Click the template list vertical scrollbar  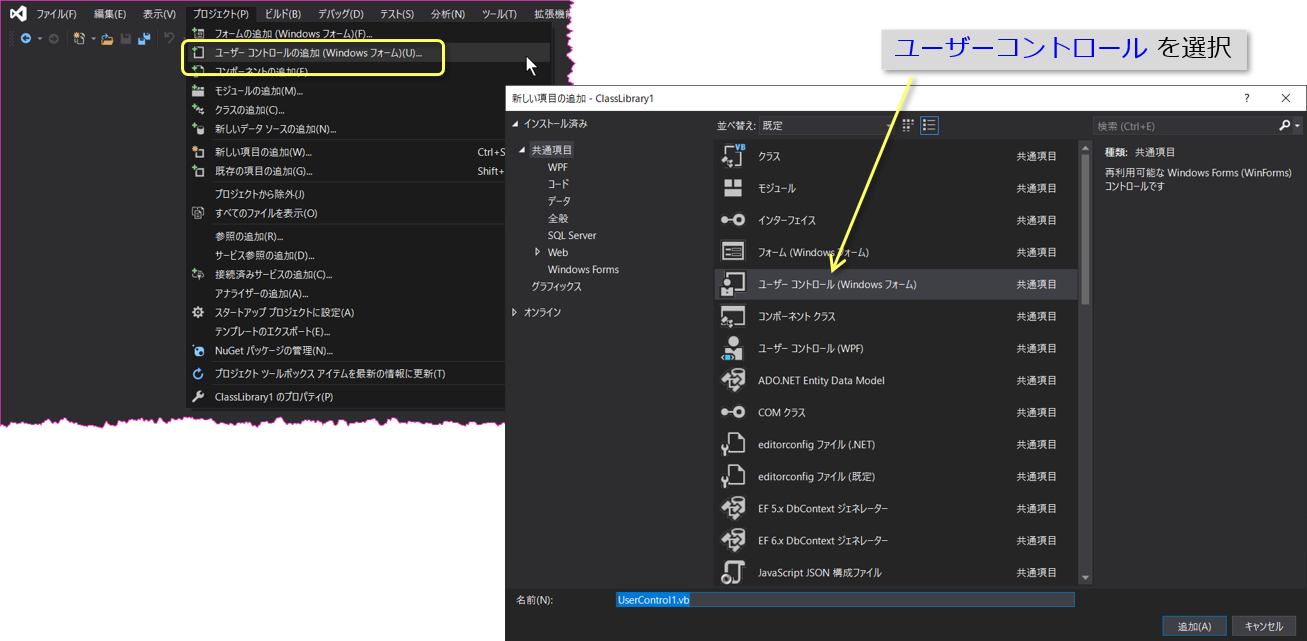tap(1085, 363)
